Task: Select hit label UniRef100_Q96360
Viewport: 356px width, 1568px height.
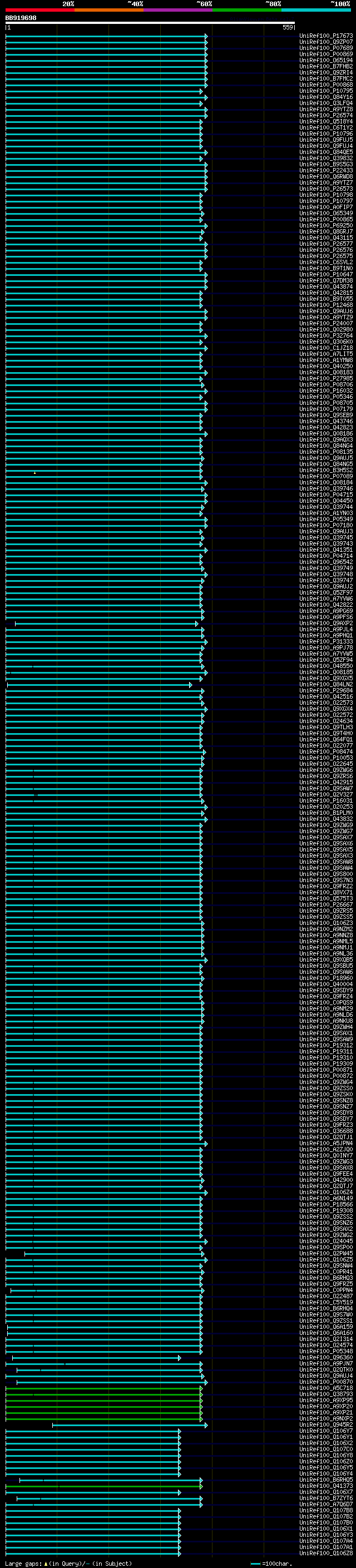Action: 326,1358
